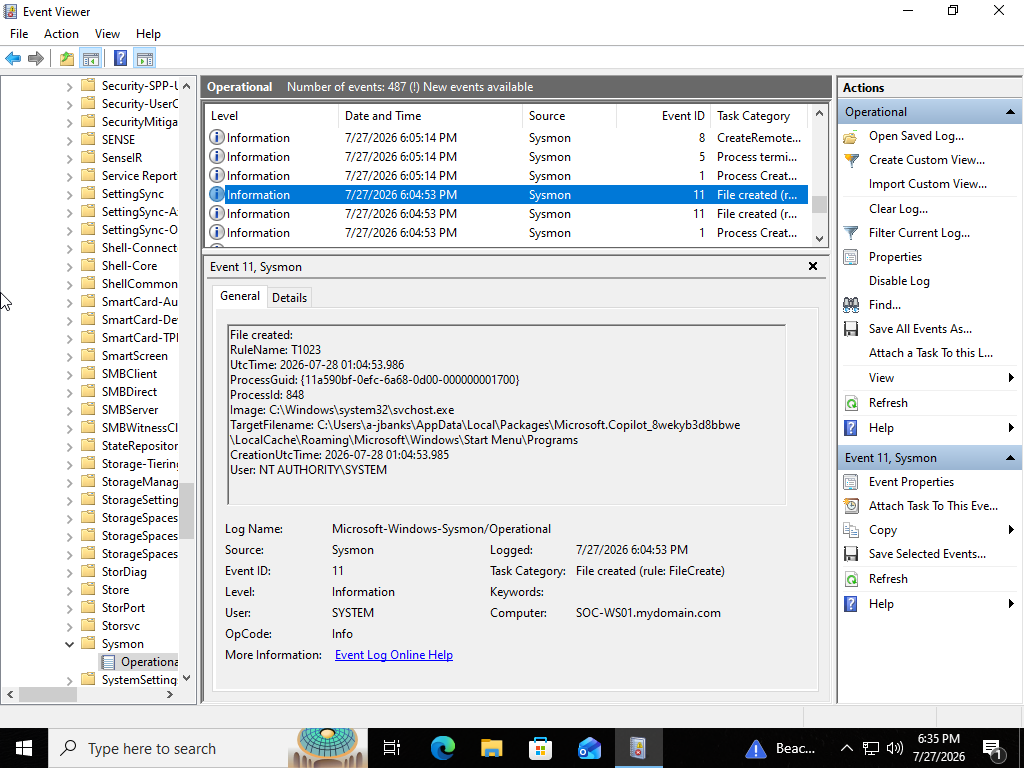This screenshot has height=768, width=1024.
Task: Click the Event Properties icon
Action: click(851, 482)
